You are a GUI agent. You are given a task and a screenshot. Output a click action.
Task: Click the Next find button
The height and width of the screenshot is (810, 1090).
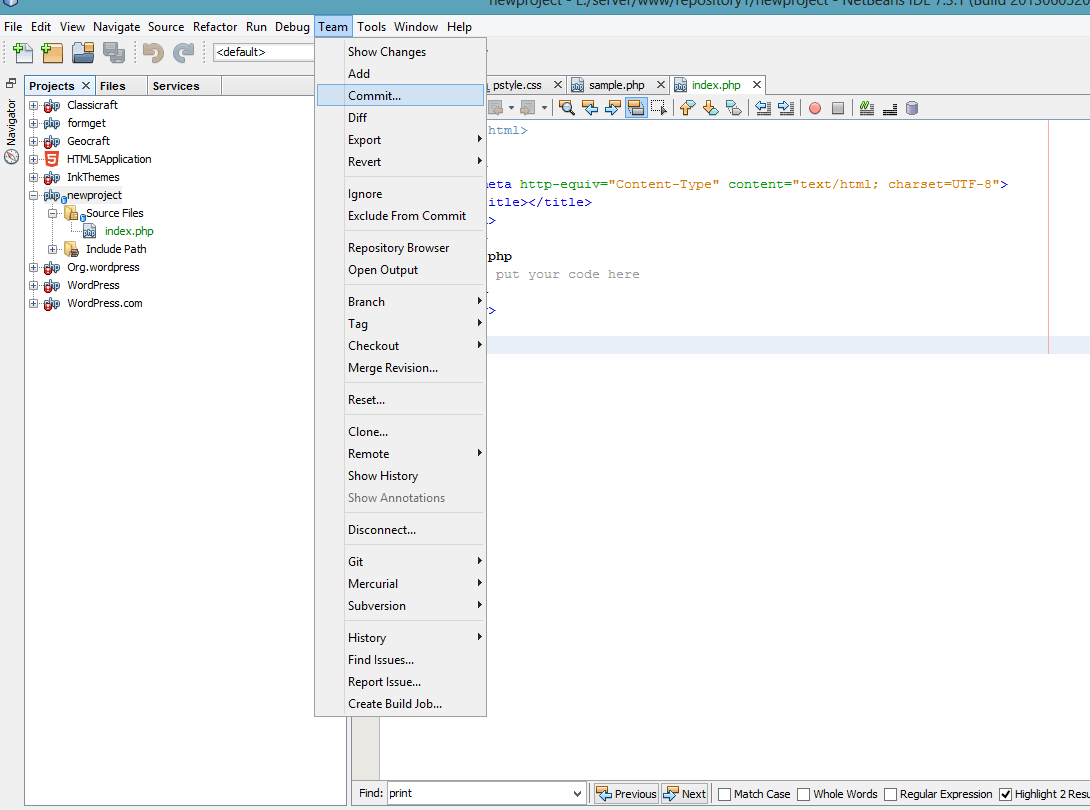tap(685, 793)
